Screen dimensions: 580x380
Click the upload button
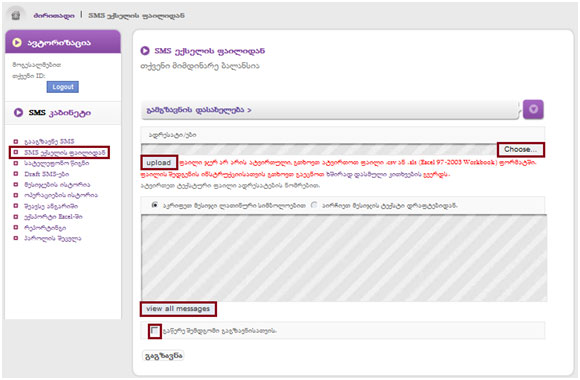[159, 163]
